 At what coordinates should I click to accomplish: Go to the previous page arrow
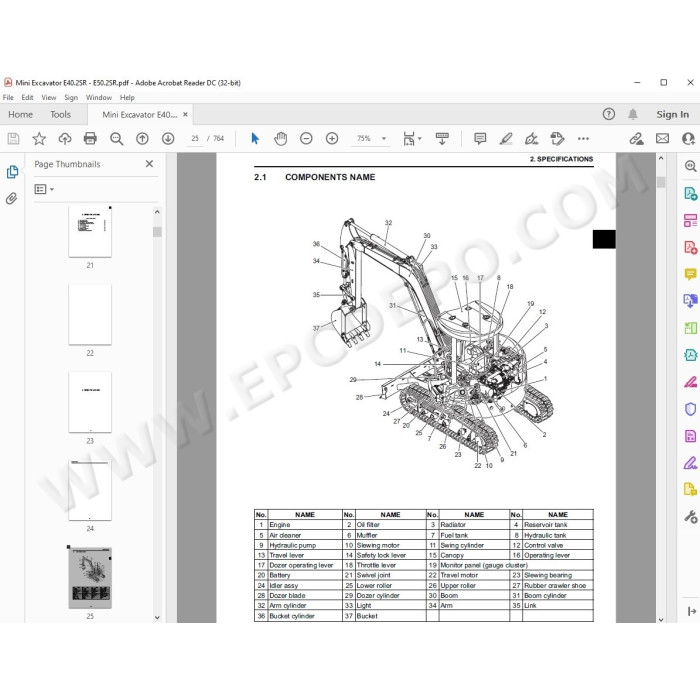142,139
